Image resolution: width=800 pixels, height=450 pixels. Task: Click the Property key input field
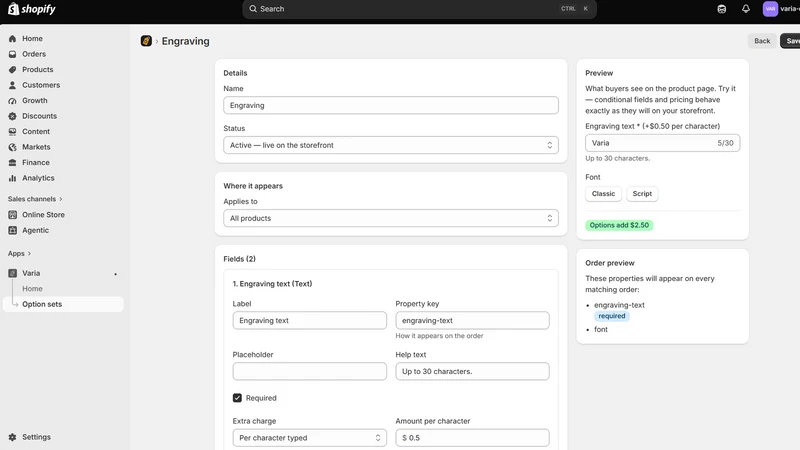[x=472, y=320]
